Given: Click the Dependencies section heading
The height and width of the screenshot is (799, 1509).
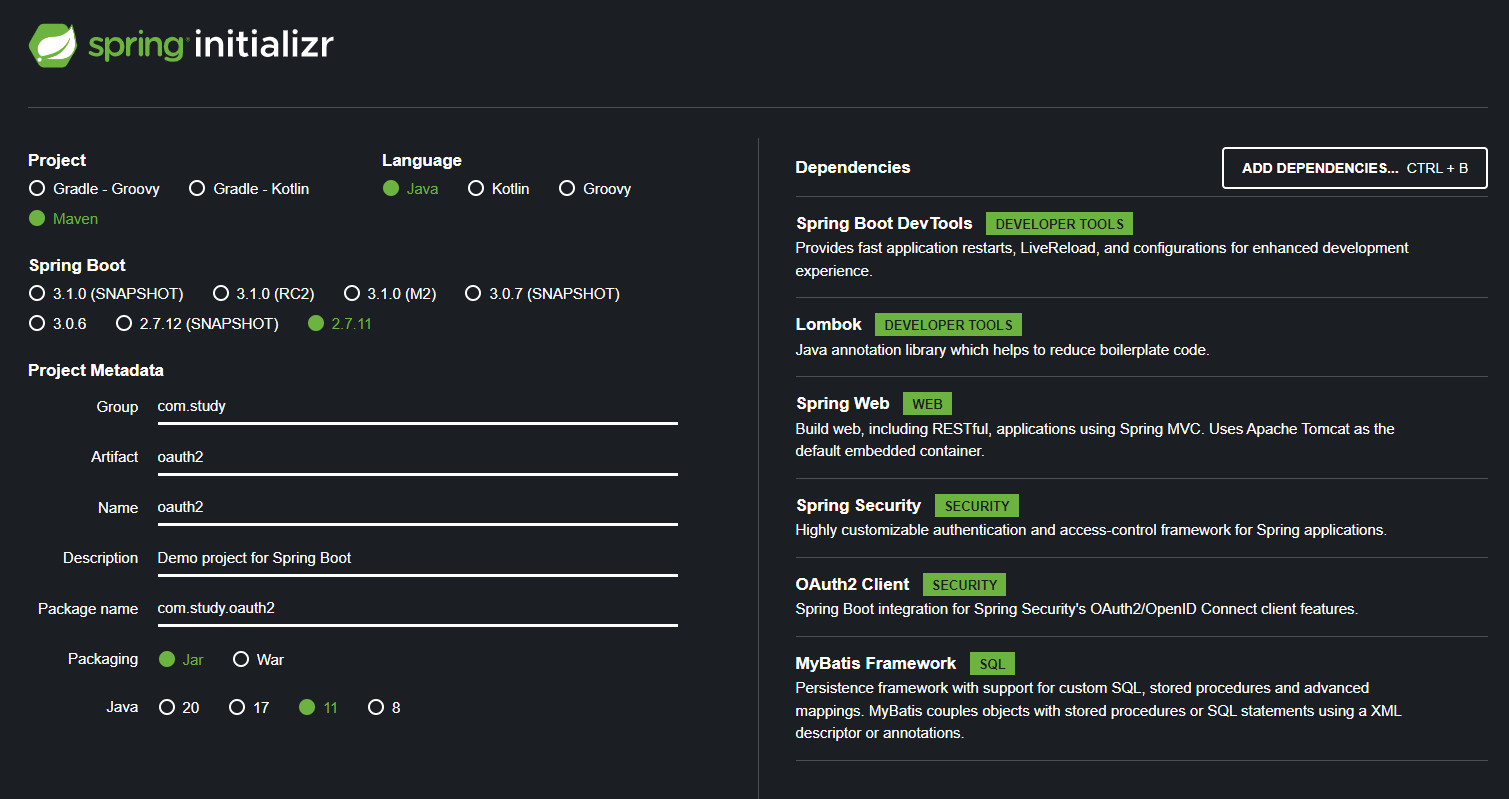Looking at the screenshot, I should pos(853,167).
